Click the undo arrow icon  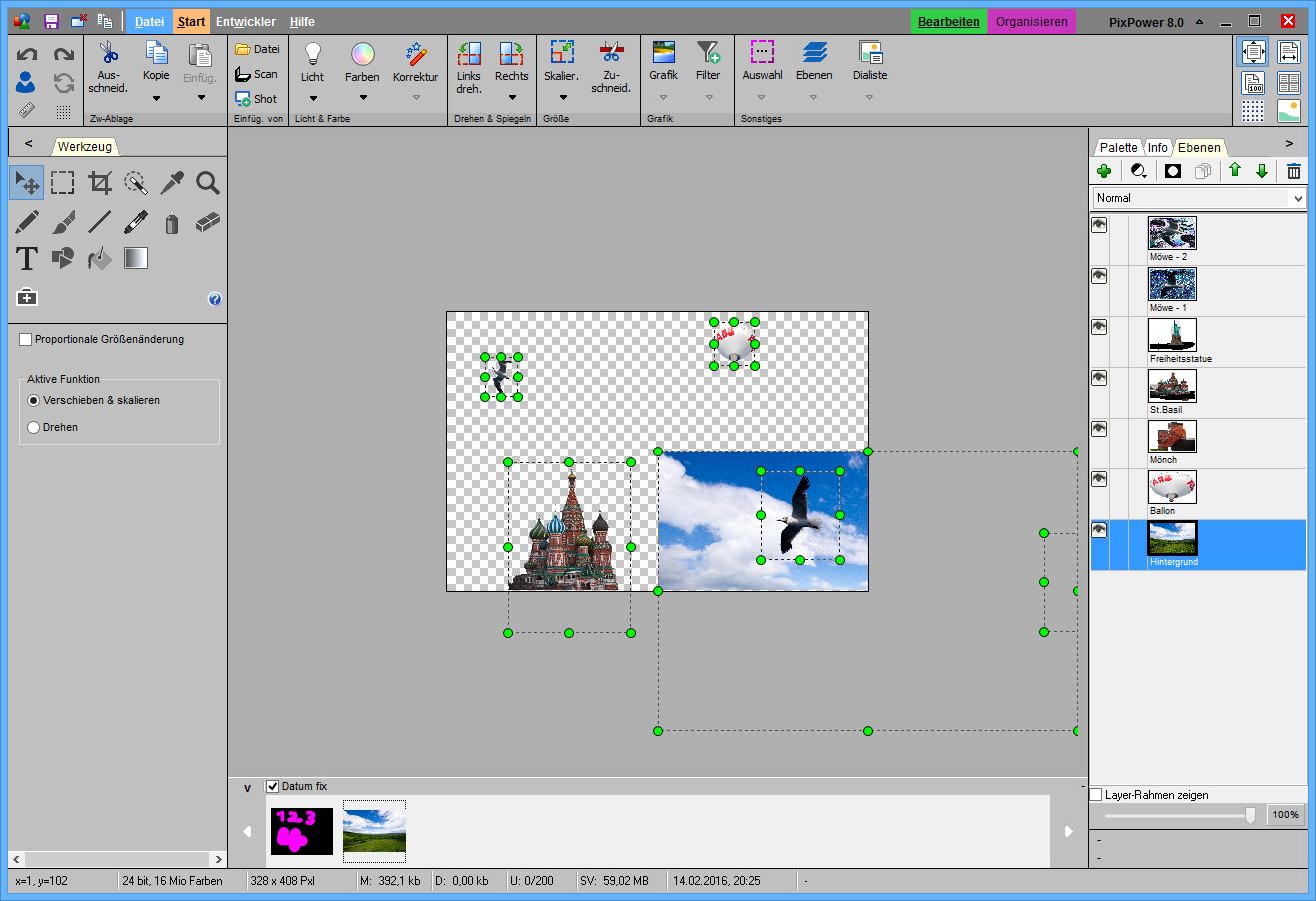[x=27, y=55]
